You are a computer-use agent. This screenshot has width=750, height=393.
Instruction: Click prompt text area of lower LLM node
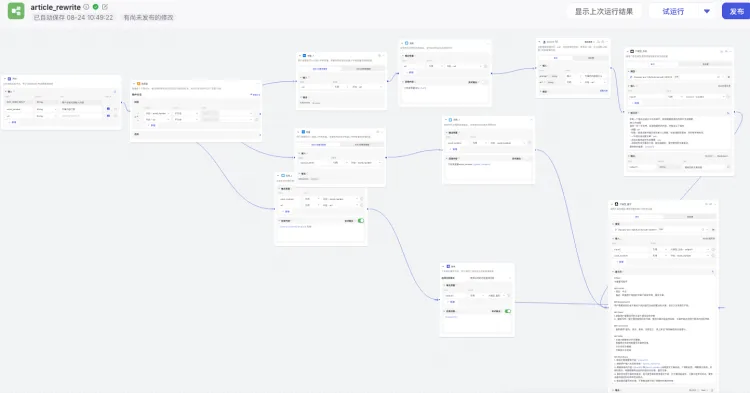(663, 330)
